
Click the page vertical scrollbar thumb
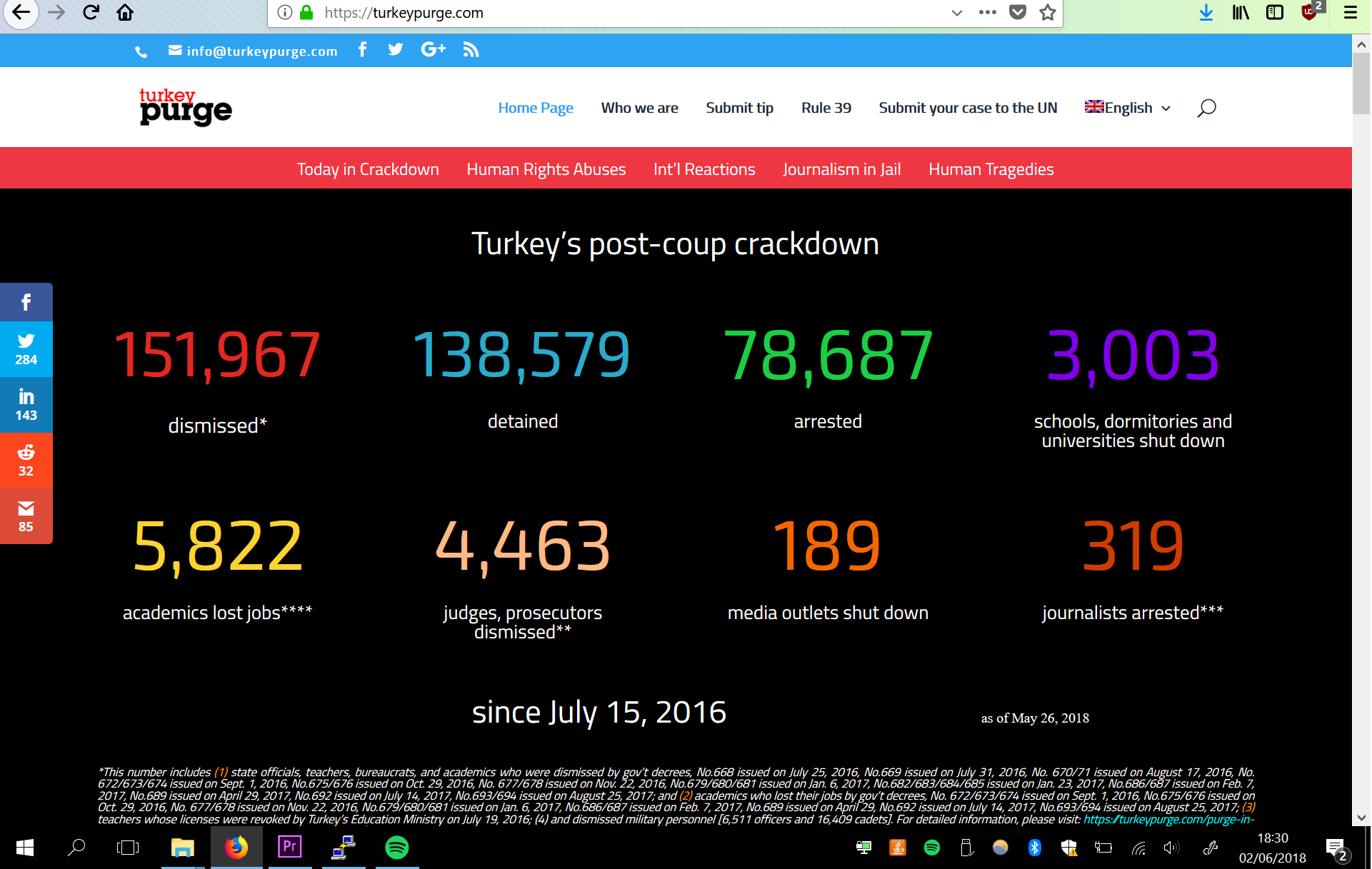click(x=1361, y=82)
